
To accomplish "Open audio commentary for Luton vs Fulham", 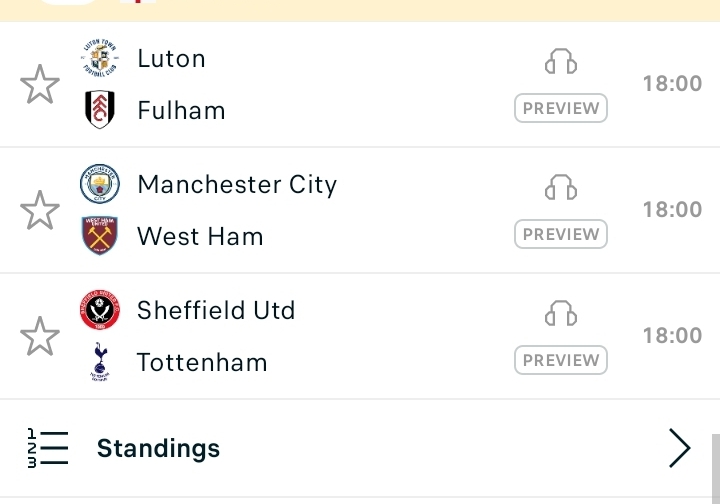I will click(x=561, y=62).
